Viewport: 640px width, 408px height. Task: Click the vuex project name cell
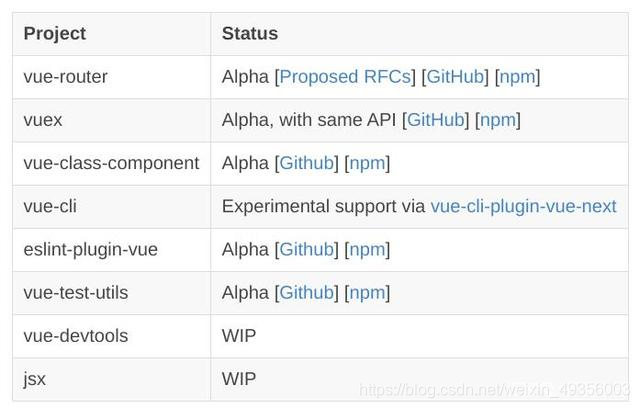(111, 120)
